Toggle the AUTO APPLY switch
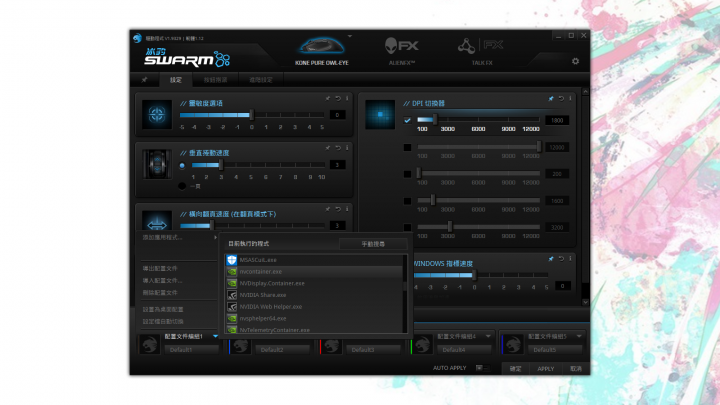The height and width of the screenshot is (405, 720). tap(482, 368)
